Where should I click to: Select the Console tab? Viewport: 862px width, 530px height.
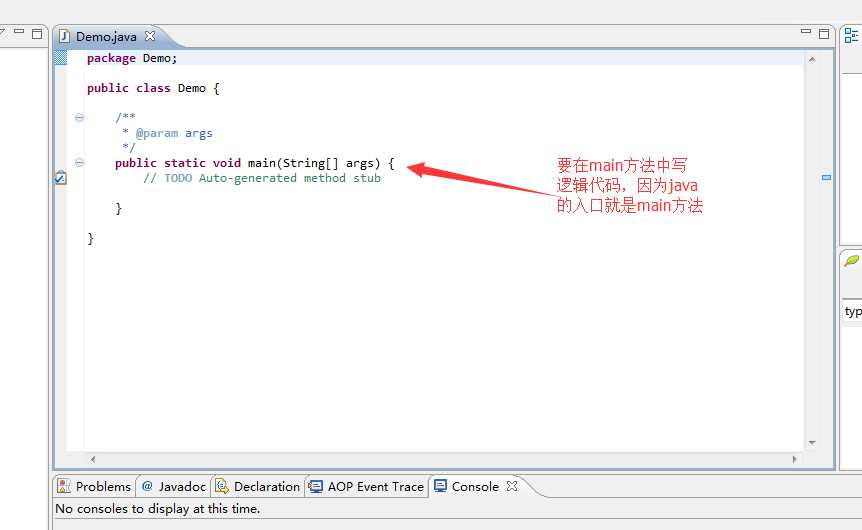pos(475,487)
